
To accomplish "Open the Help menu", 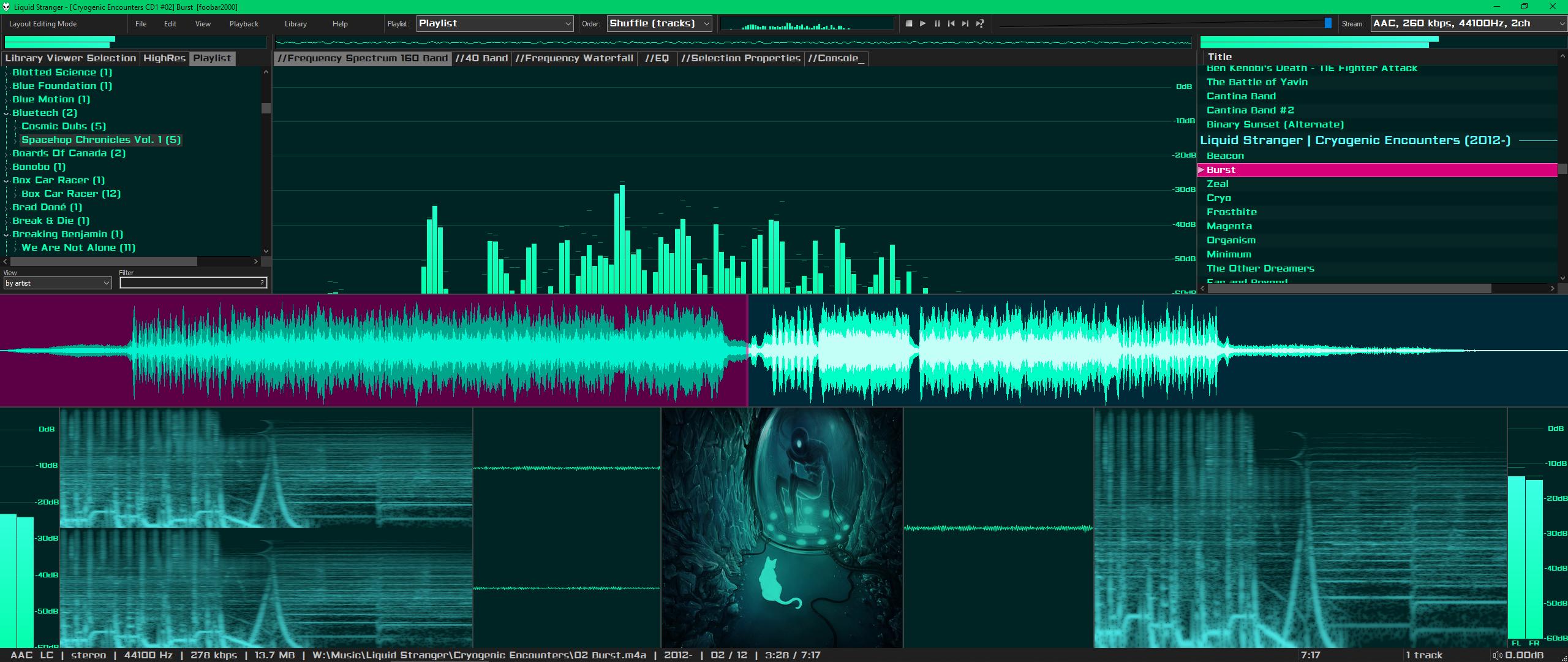I will click(x=340, y=24).
